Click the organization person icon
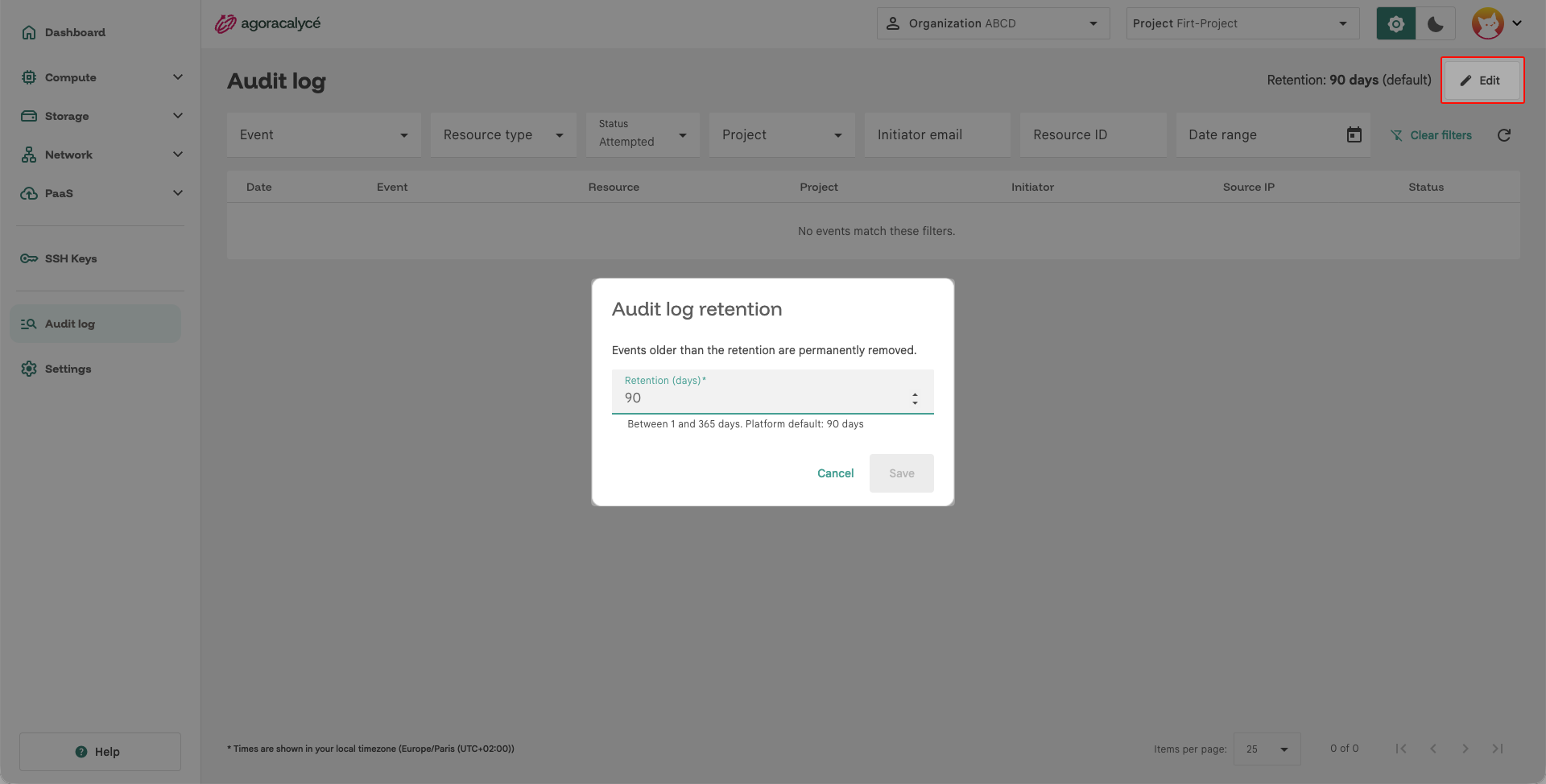This screenshot has width=1546, height=784. tap(893, 23)
